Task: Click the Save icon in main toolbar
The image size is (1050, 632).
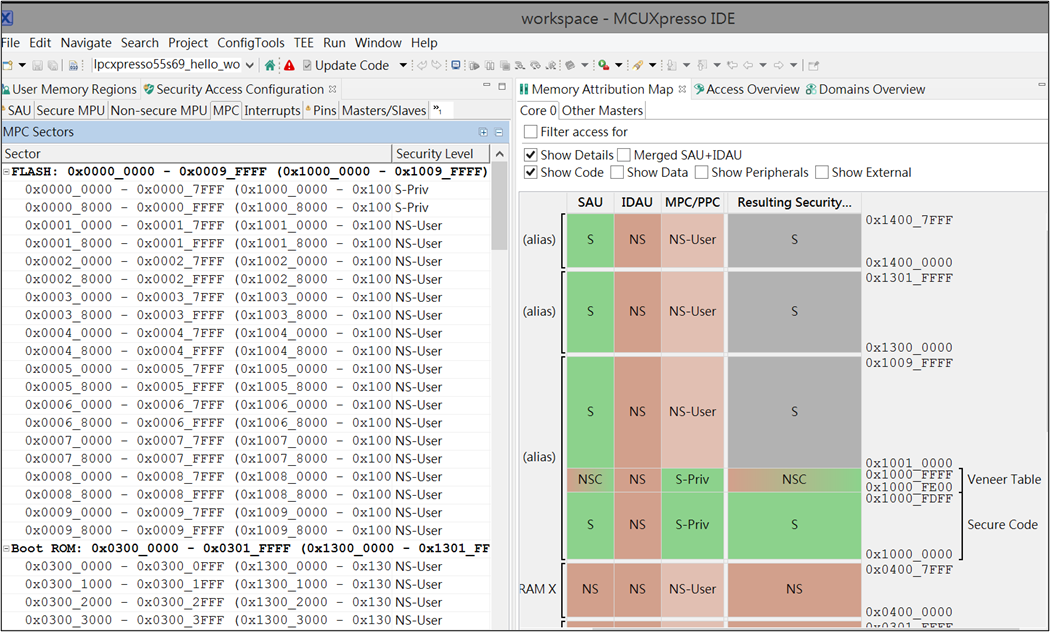Action: (x=37, y=65)
